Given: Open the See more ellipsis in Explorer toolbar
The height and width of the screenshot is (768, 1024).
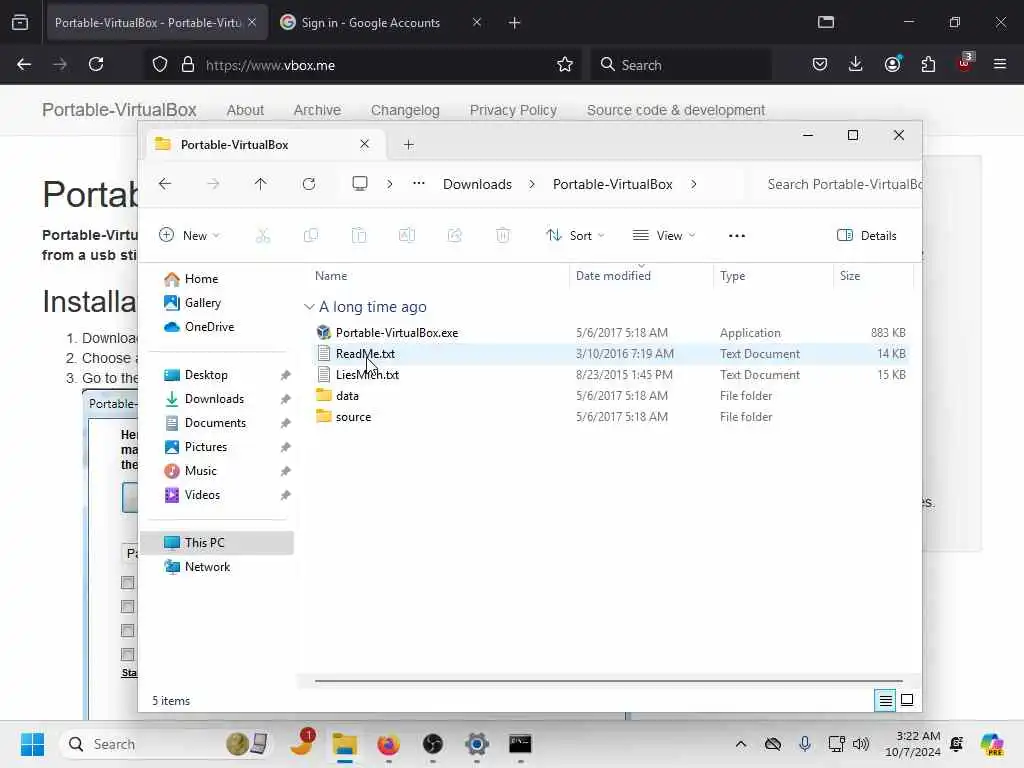Looking at the screenshot, I should [737, 236].
